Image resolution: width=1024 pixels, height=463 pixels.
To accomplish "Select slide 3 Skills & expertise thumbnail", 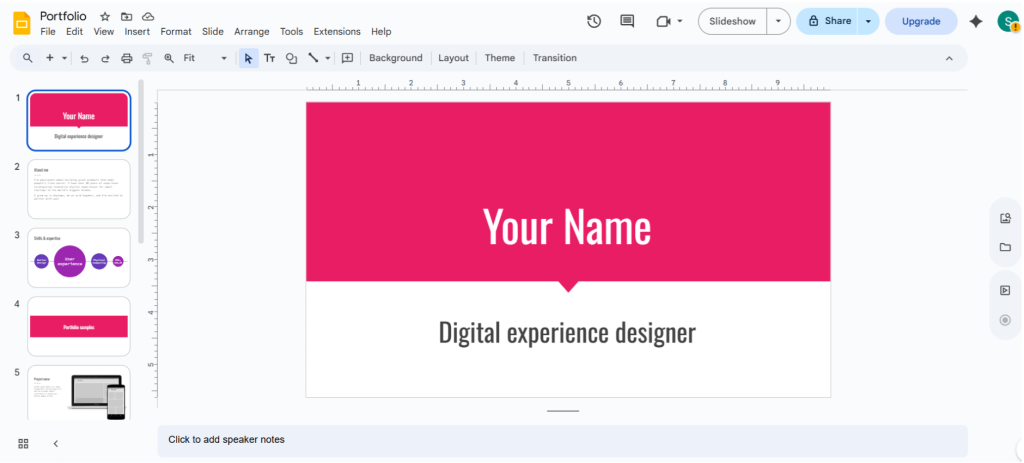I will (x=78, y=258).
